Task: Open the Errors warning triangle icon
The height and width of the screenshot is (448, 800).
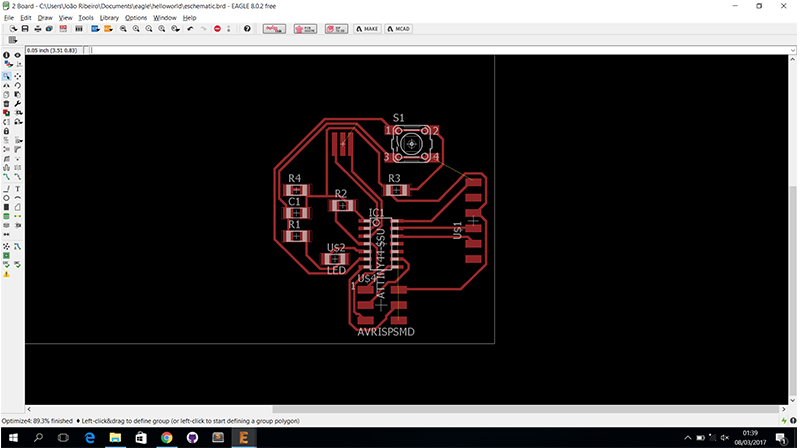Action: (7, 275)
